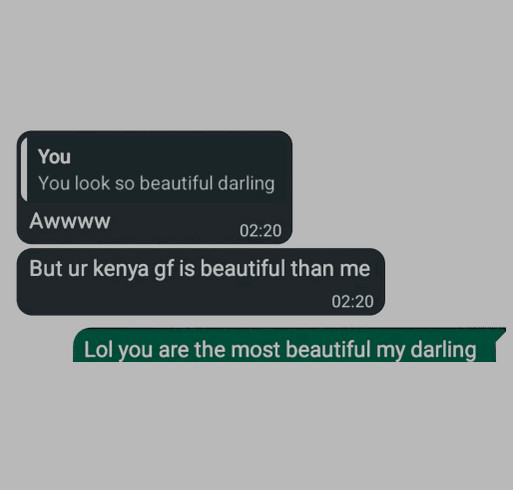Click gray area right of Awwww bubble
The image size is (513, 490).
point(400,187)
